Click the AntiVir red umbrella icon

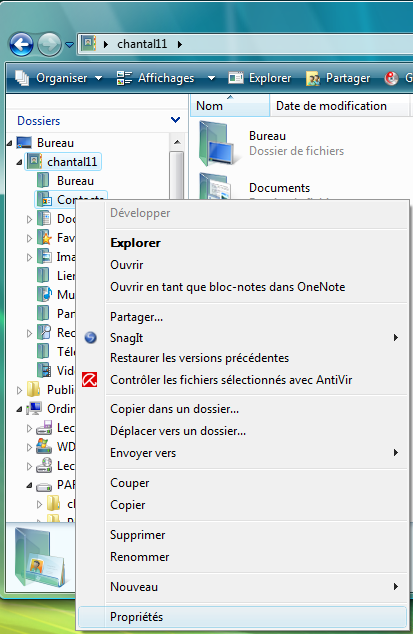pyautogui.click(x=89, y=380)
